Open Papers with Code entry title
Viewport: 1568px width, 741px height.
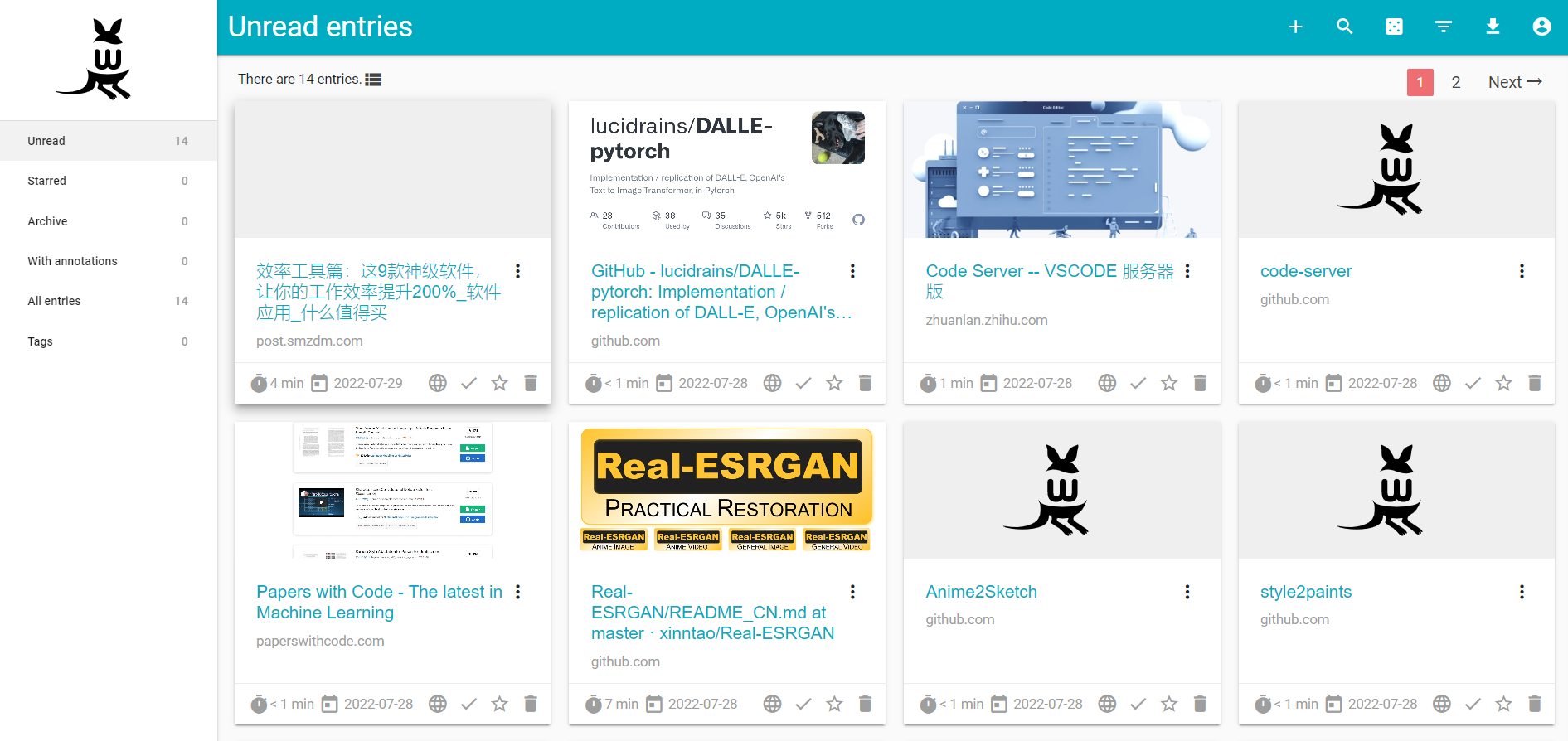(379, 603)
